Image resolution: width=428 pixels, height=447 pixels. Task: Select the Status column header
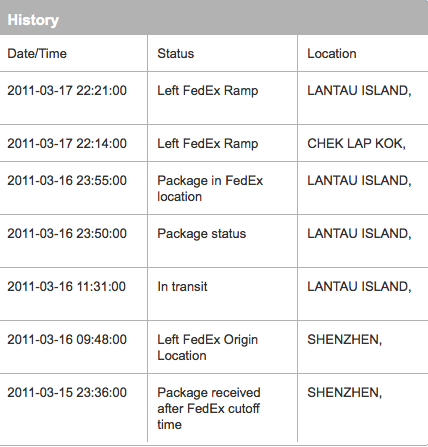pos(176,54)
